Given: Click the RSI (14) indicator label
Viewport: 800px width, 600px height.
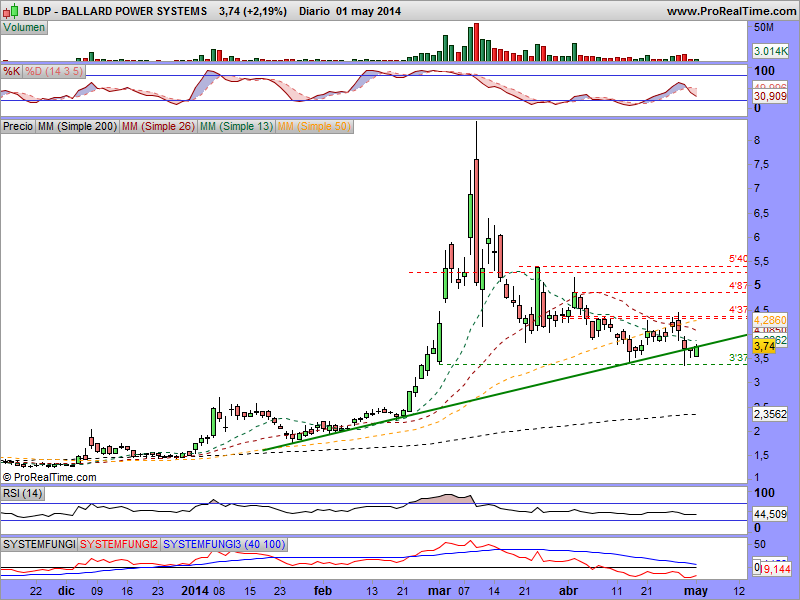Looking at the screenshot, I should (x=23, y=493).
